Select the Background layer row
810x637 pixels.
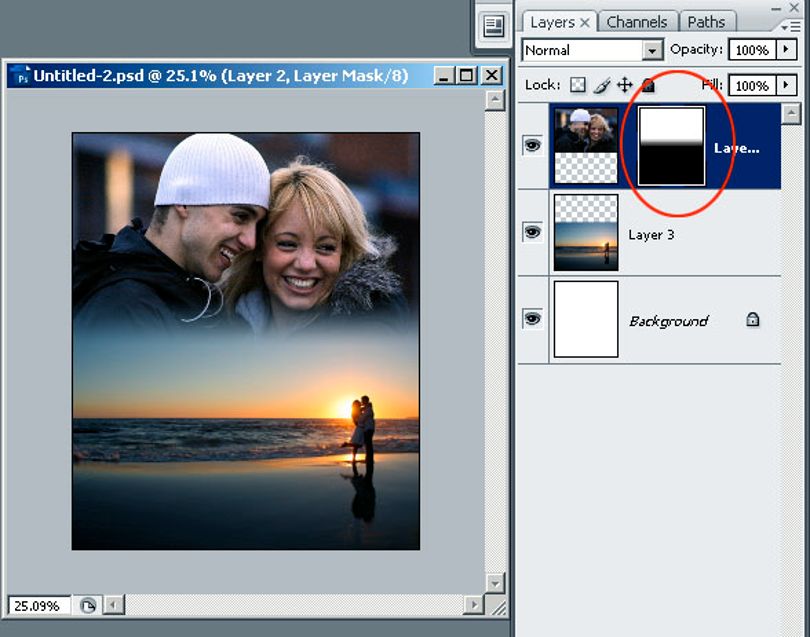click(x=665, y=319)
